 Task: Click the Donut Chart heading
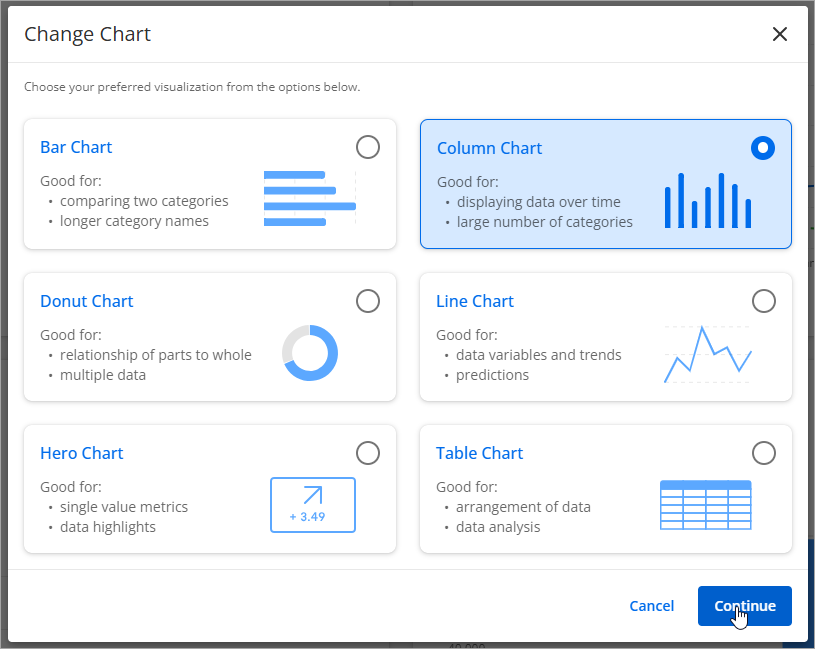pos(86,301)
